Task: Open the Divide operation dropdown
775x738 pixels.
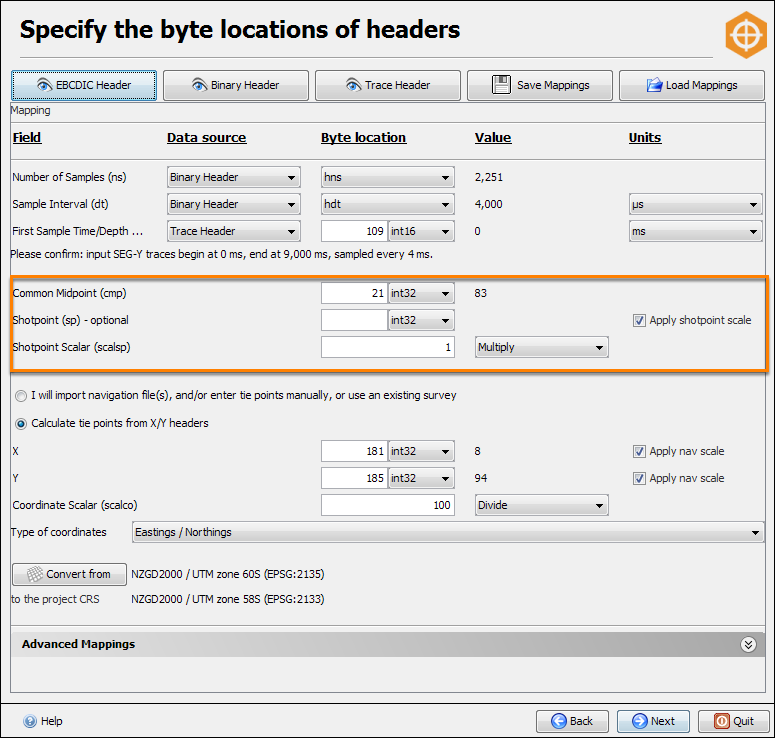Action: point(541,505)
